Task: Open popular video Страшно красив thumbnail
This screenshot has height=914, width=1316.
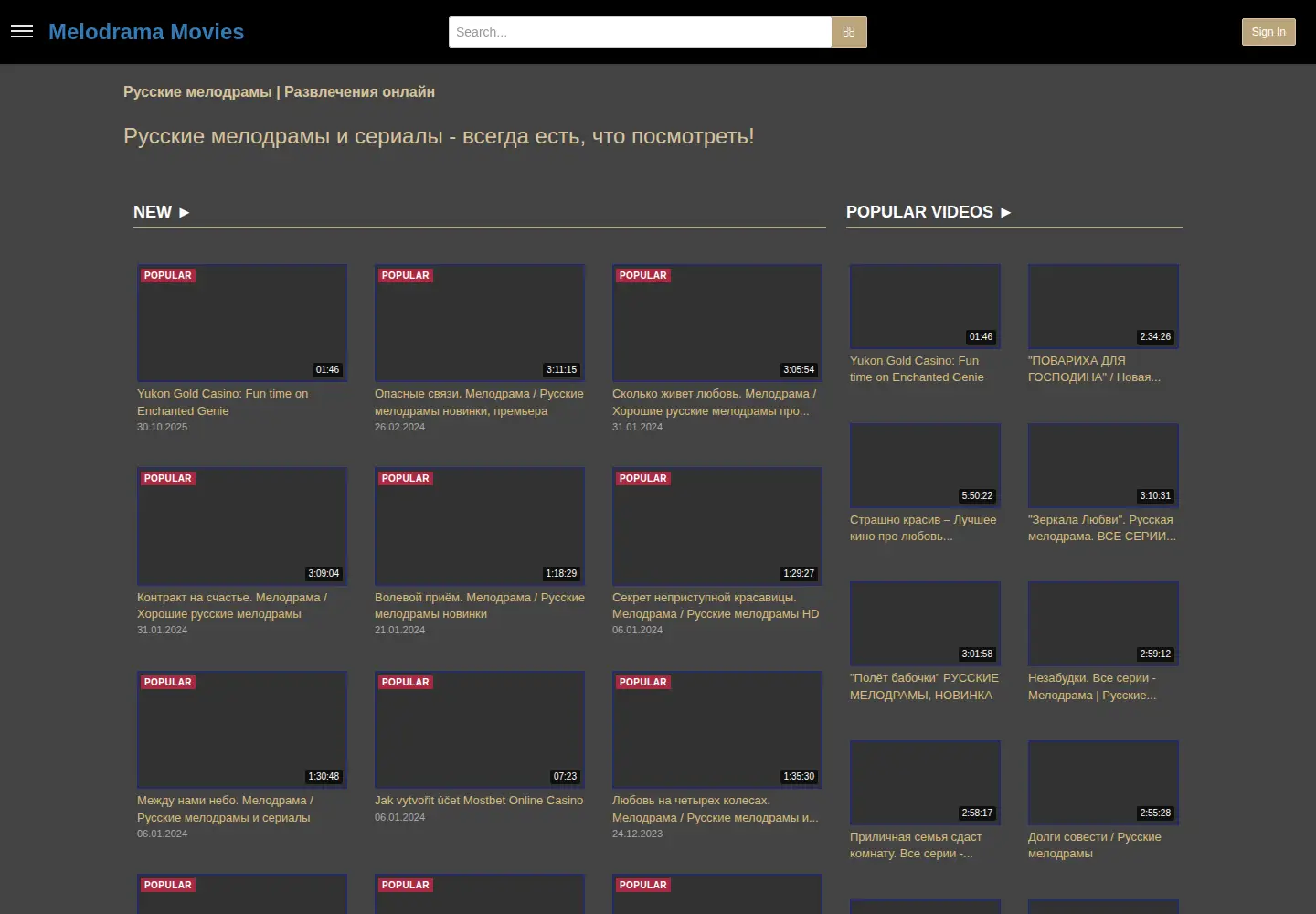Action: (x=925, y=465)
